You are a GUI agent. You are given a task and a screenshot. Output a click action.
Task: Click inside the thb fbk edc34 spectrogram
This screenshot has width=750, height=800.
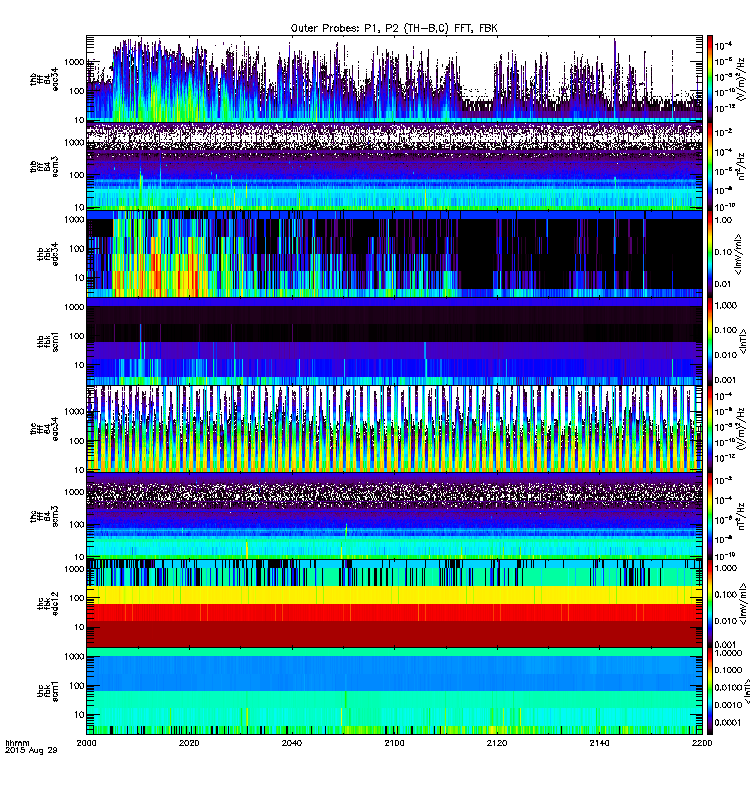394,254
